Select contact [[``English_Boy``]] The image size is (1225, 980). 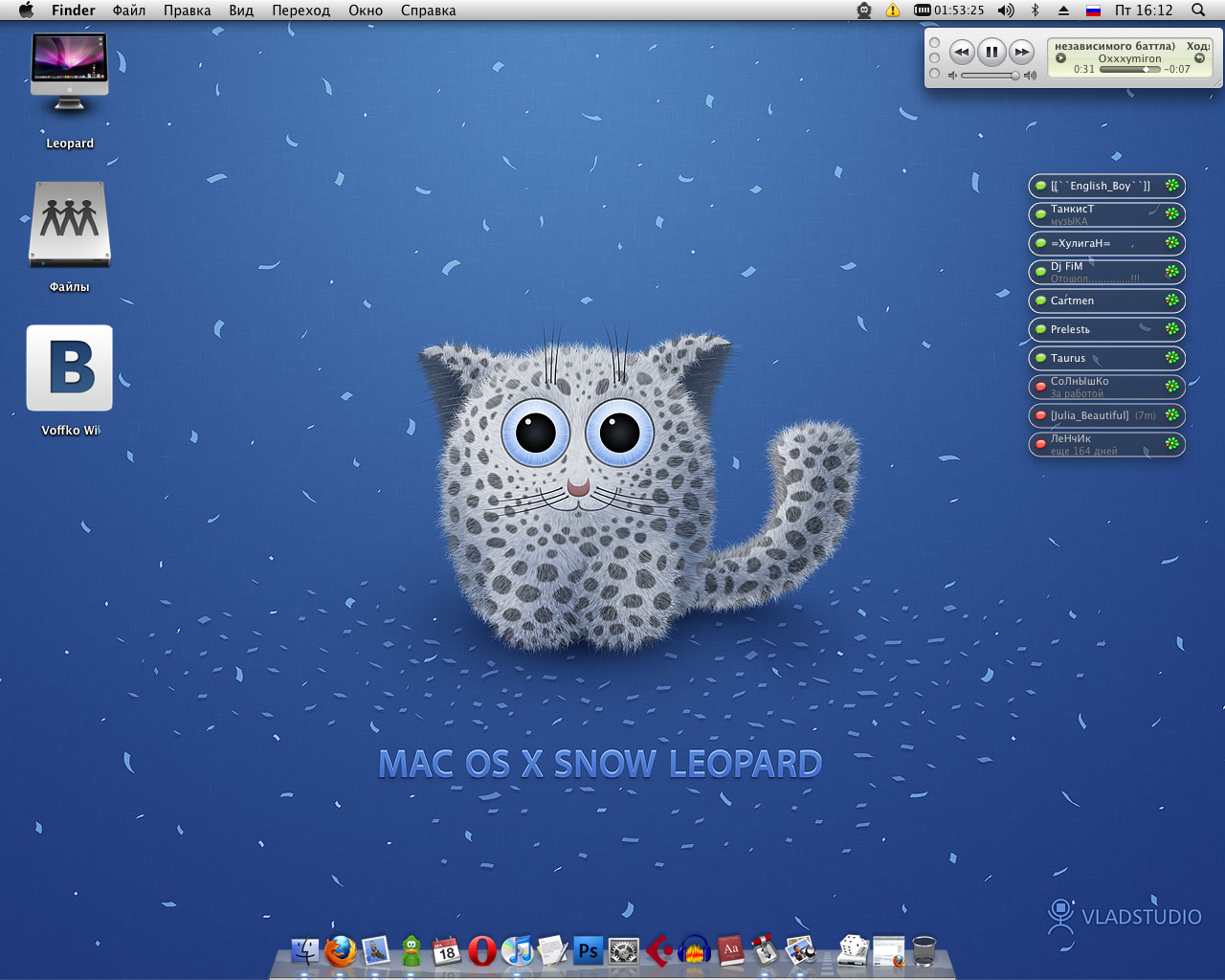click(x=1107, y=186)
